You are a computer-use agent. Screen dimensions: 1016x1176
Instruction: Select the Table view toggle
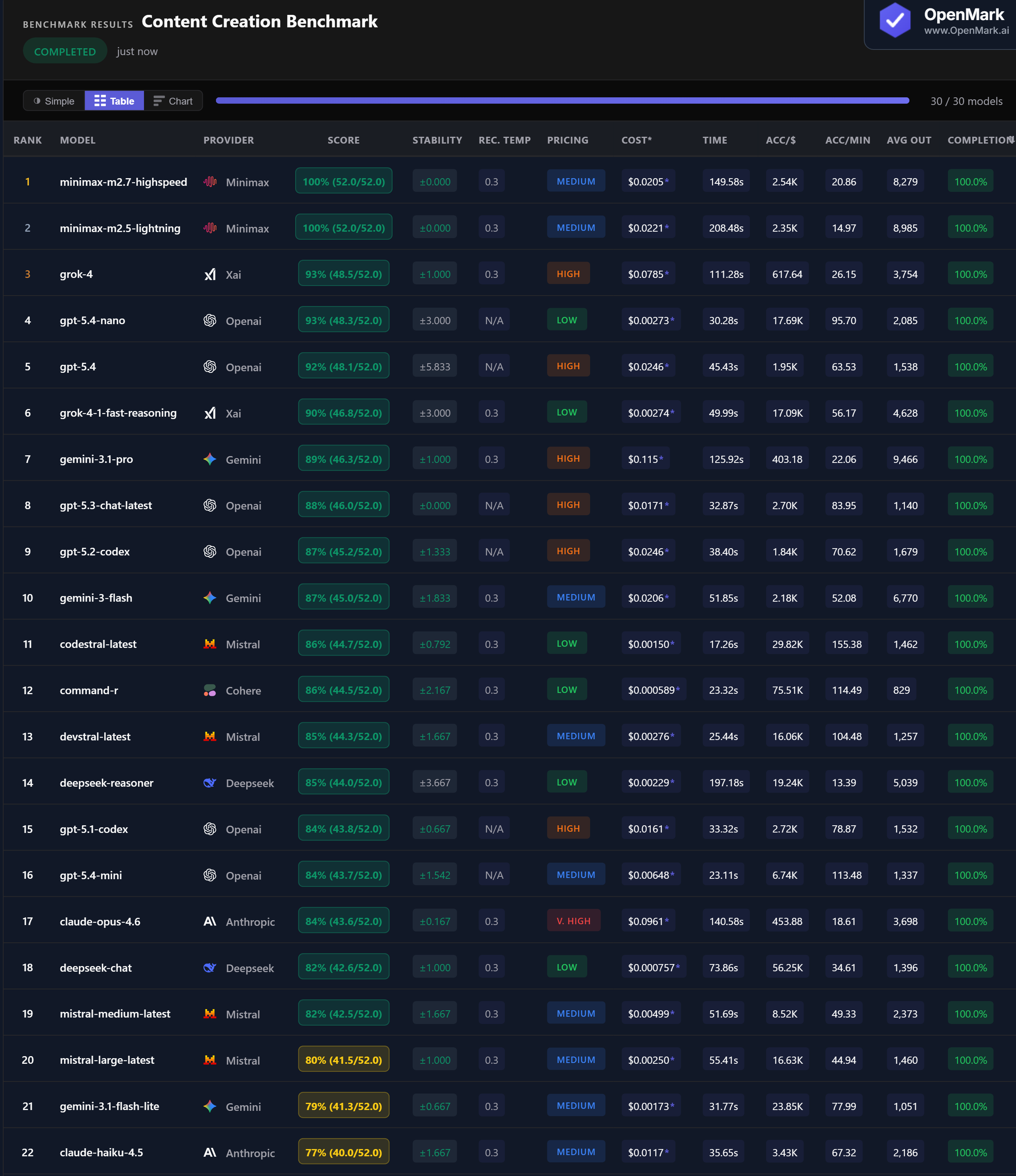[x=114, y=101]
